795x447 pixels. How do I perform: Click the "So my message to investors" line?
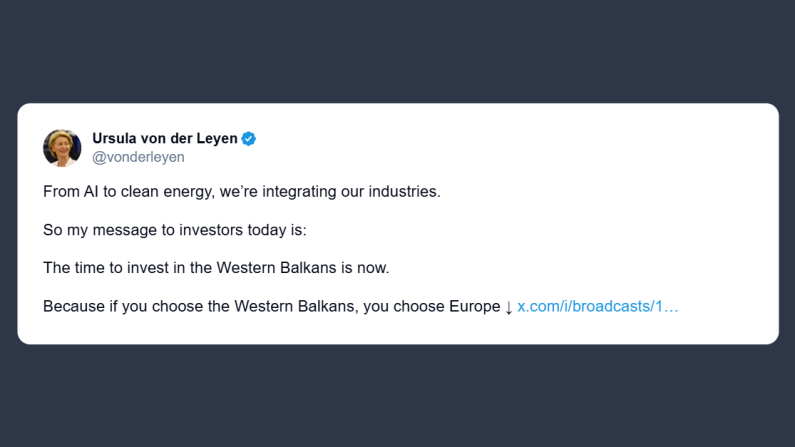pyautogui.click(x=175, y=229)
